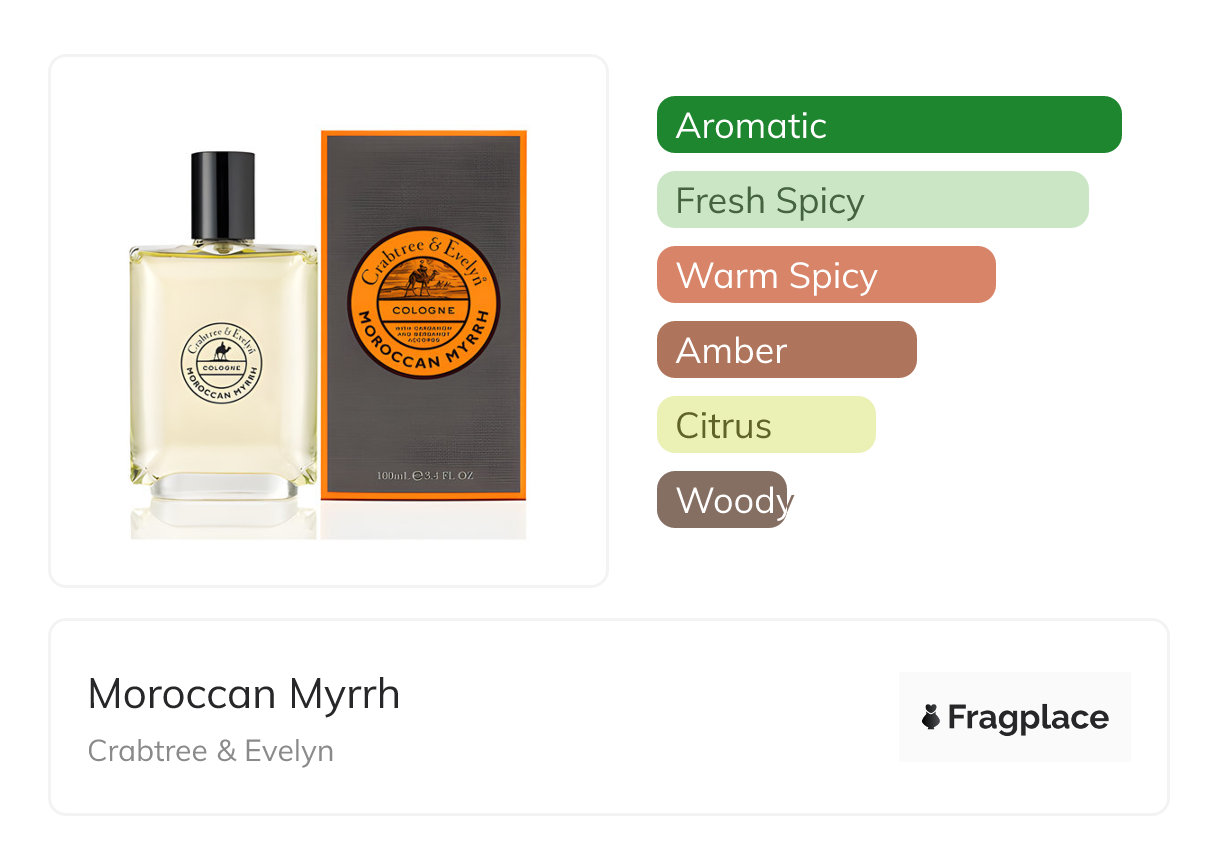Choose the Warm Spicy accord bar
The width and height of the screenshot is (1218, 864).
point(826,275)
